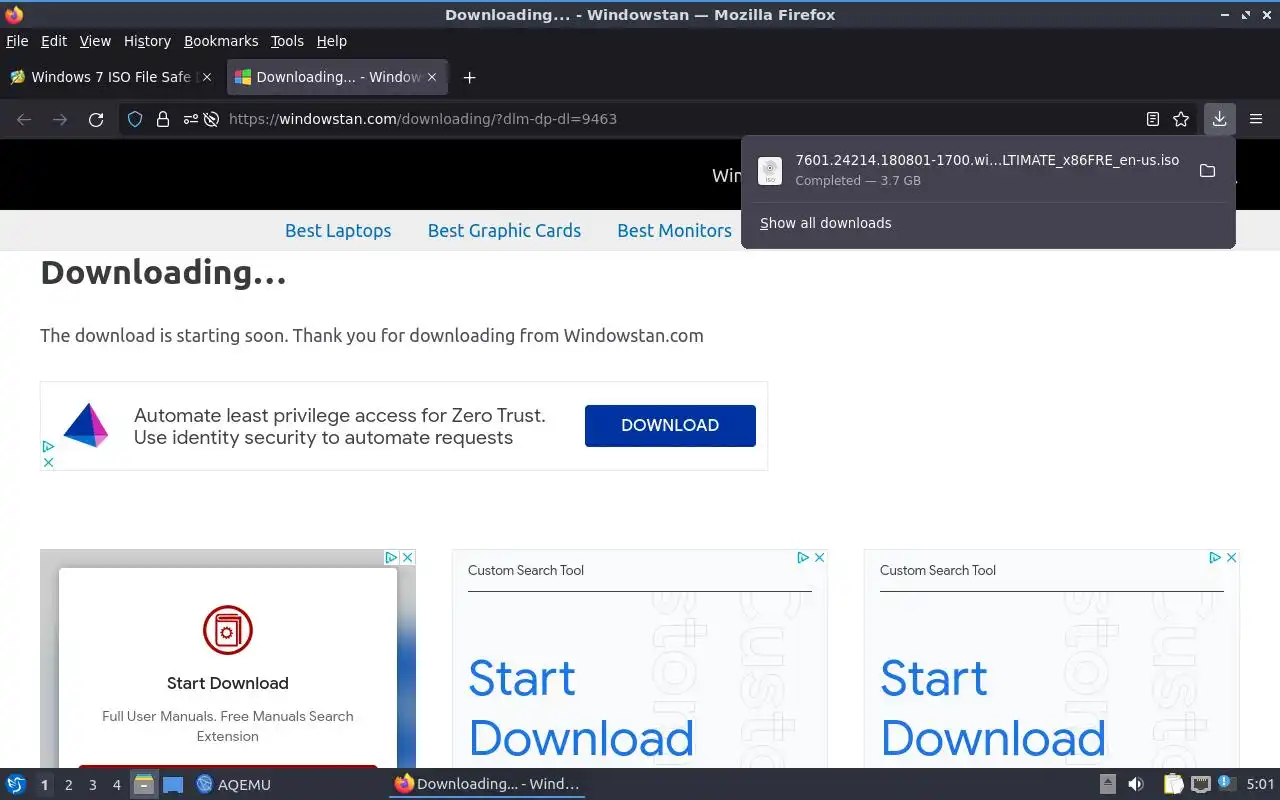1280x800 pixels.
Task: Open the Firefox application menu
Action: [x=1256, y=119]
